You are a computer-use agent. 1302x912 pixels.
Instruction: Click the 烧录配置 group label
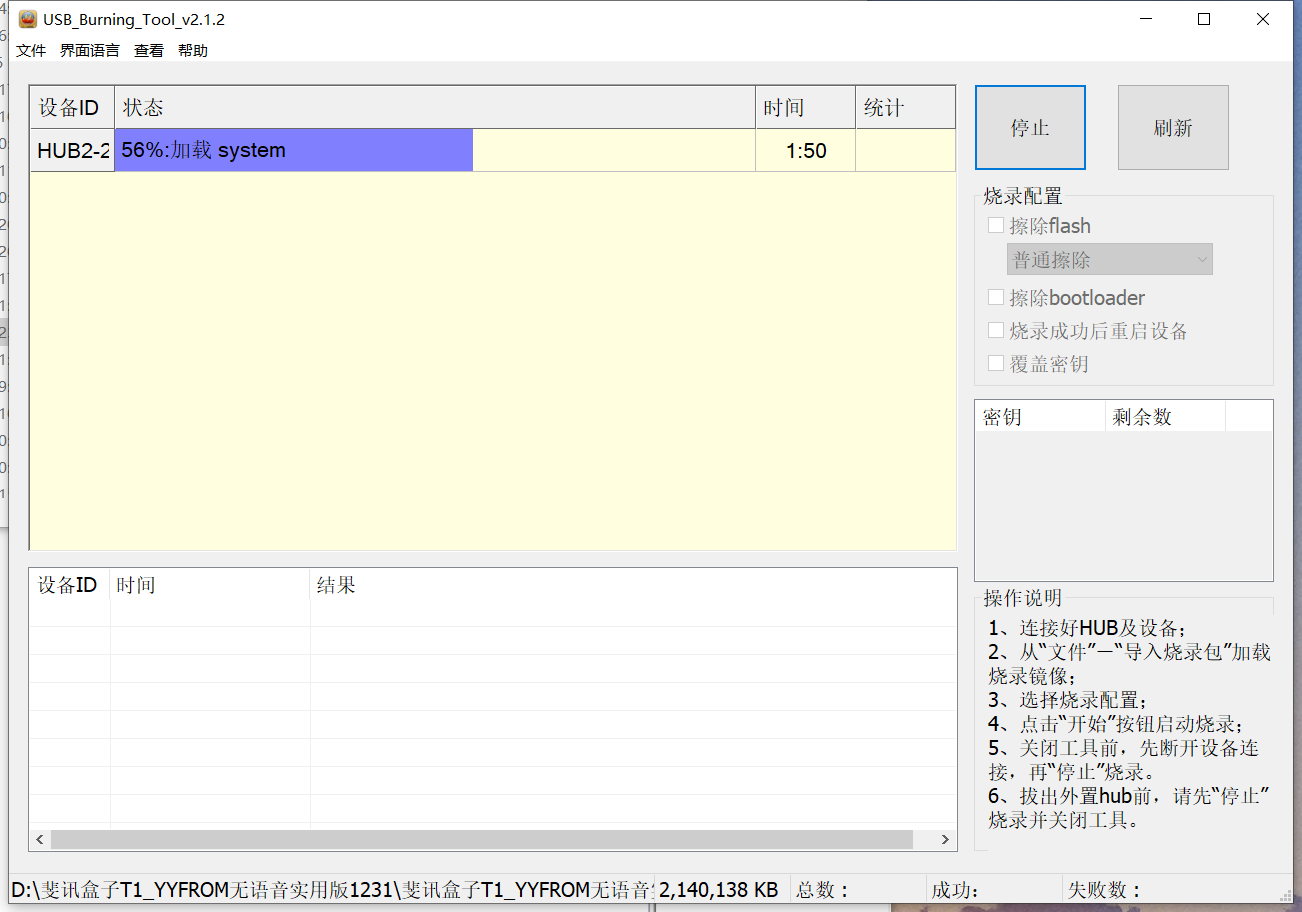1023,196
